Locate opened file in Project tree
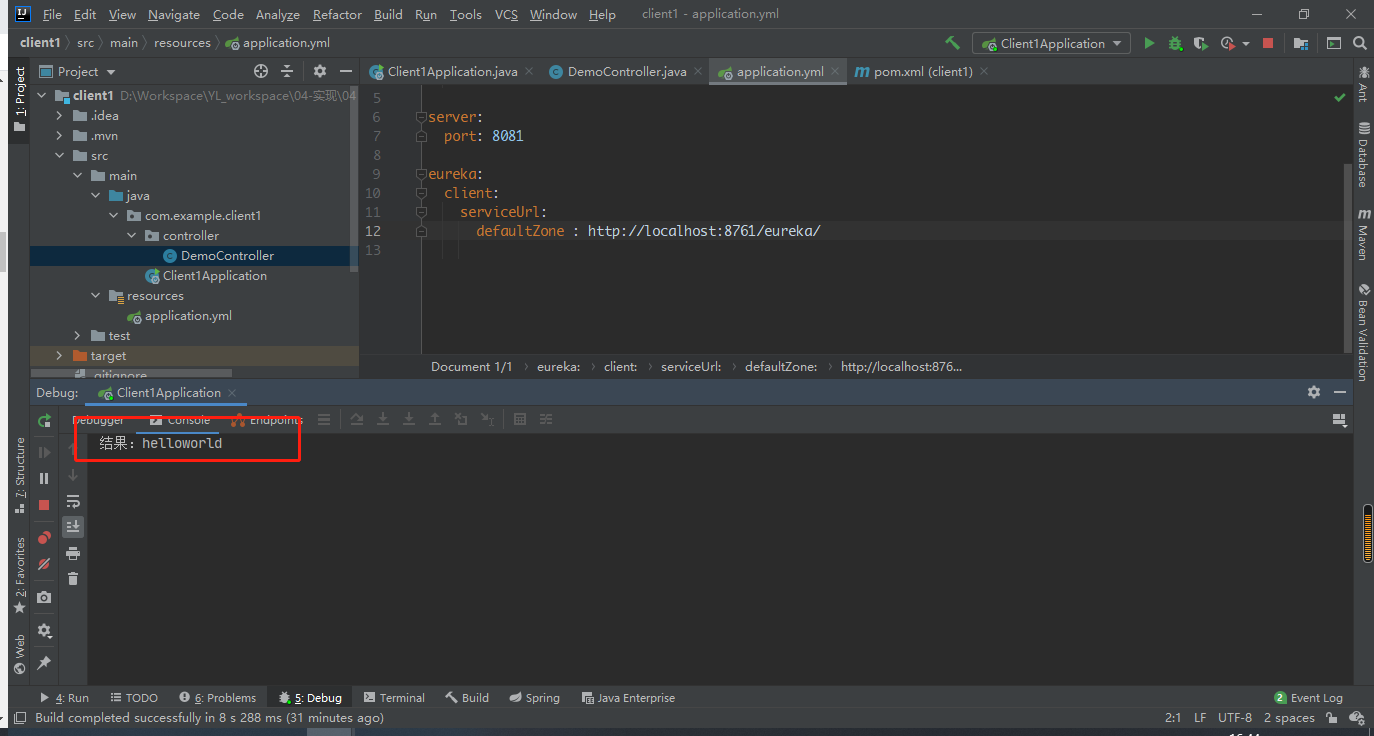This screenshot has width=1374, height=736. click(x=261, y=71)
